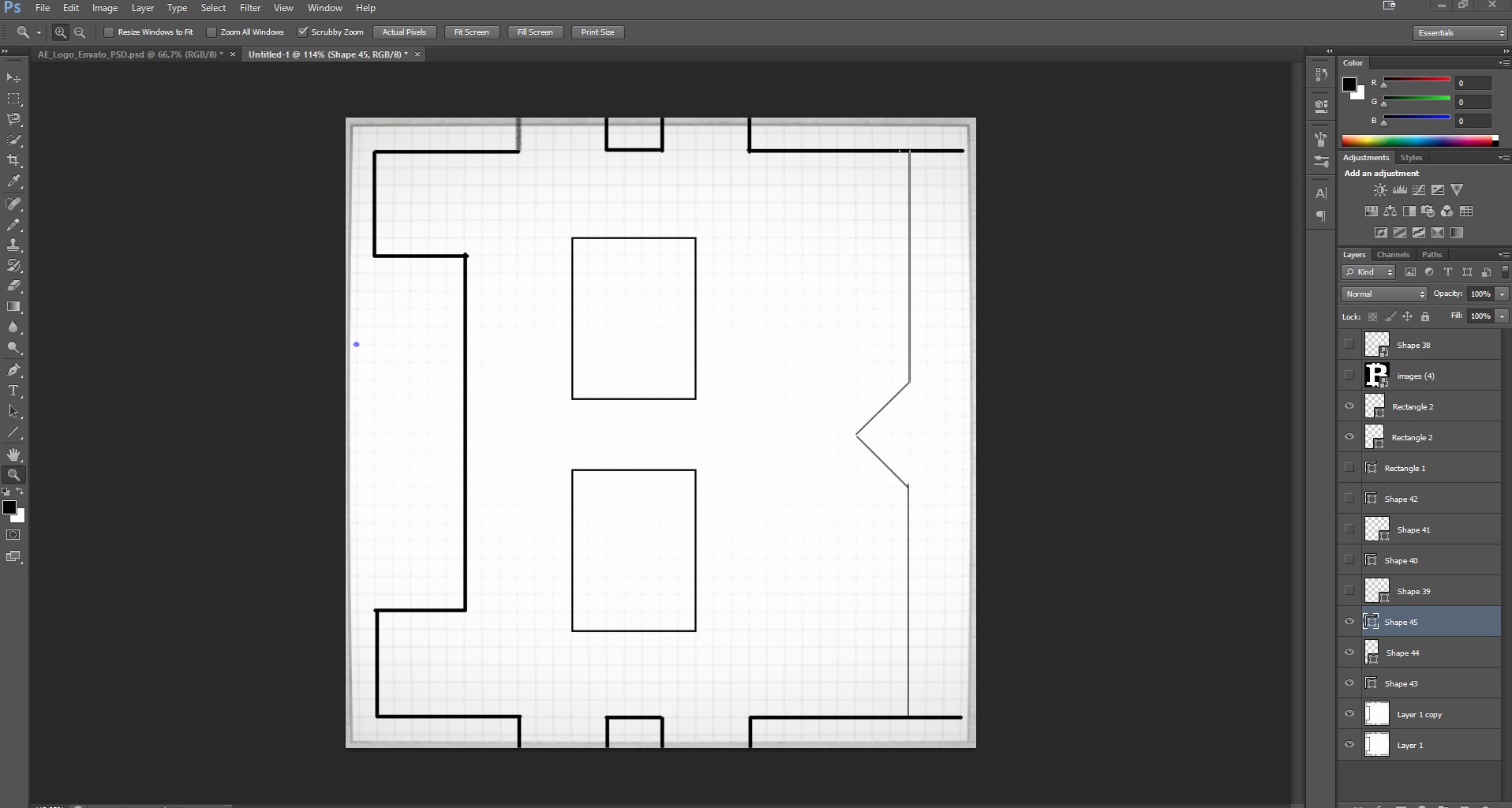Click toolbox foreground color swatch
This screenshot has width=1512, height=808.
click(9, 508)
